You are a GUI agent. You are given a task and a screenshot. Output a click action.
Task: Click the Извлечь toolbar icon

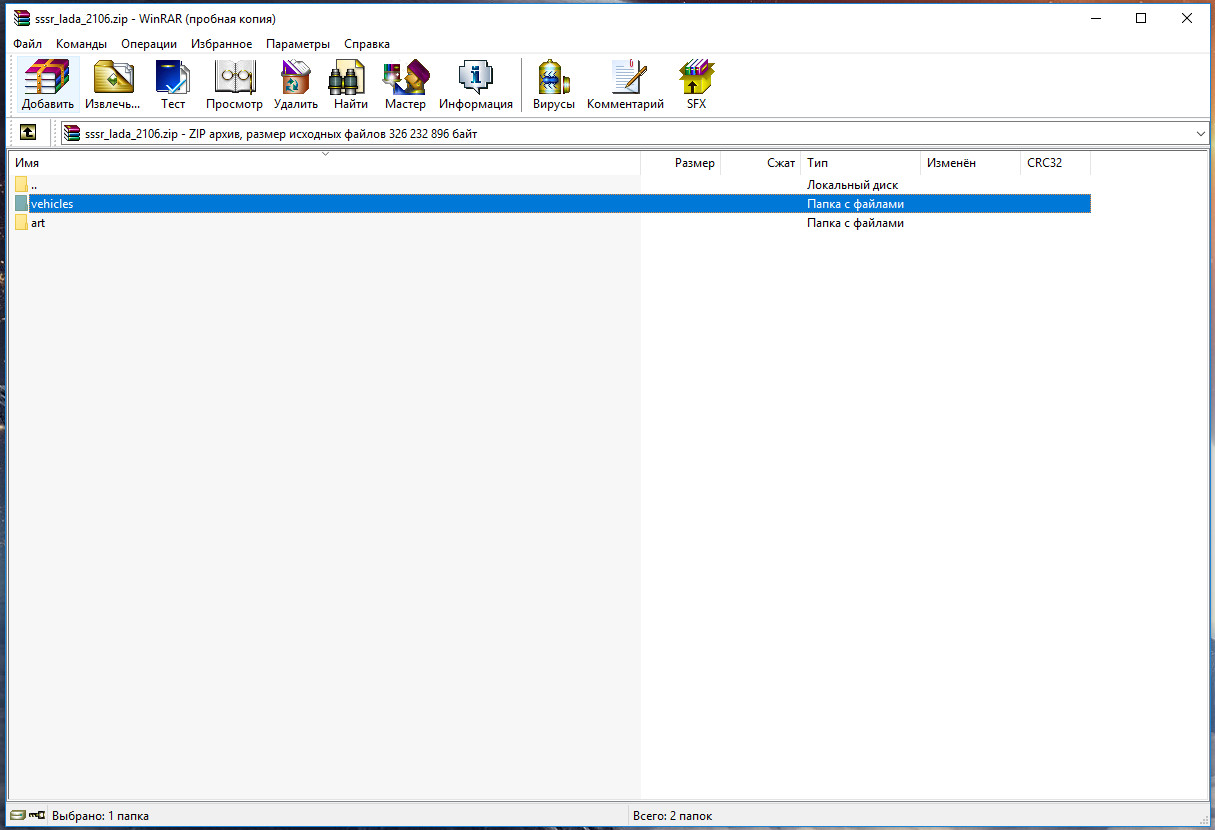pos(113,85)
